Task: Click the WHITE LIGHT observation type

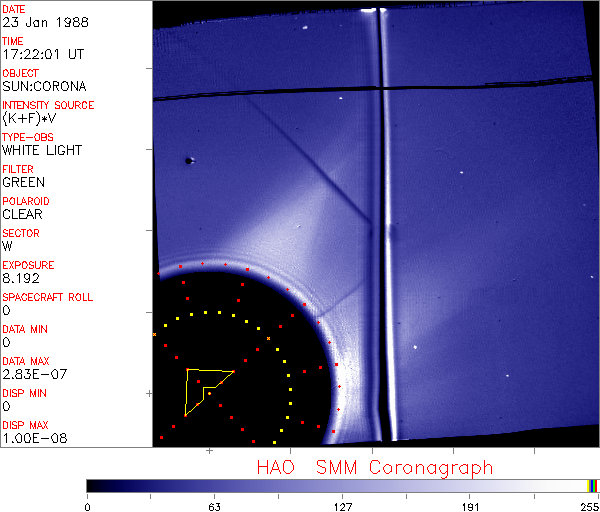Action: coord(42,150)
